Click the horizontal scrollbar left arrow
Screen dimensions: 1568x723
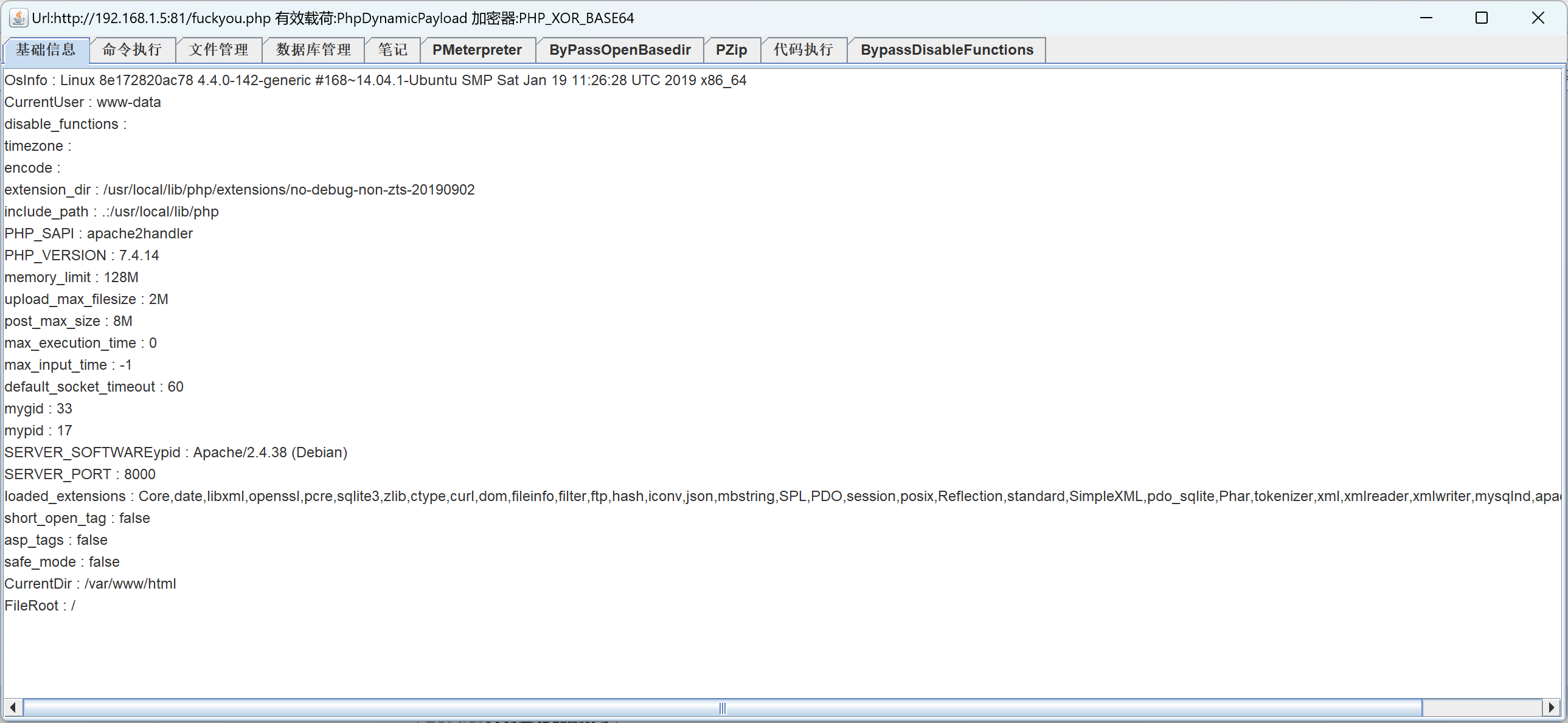click(x=12, y=707)
